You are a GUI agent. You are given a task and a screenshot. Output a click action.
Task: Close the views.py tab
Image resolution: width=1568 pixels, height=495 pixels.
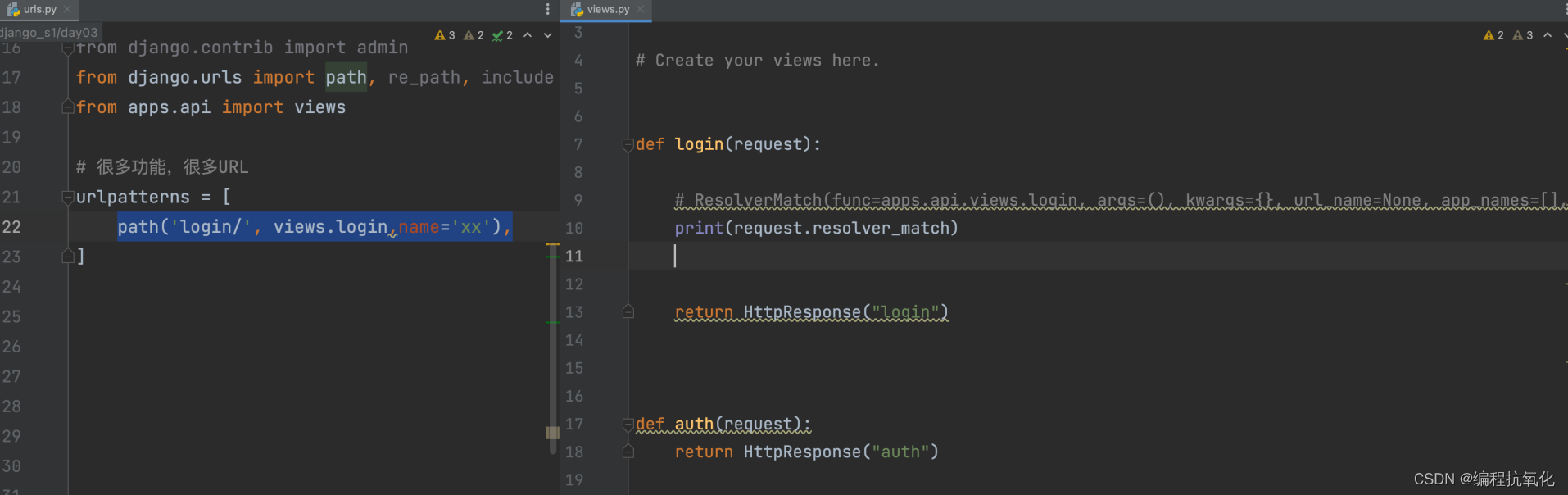click(641, 10)
